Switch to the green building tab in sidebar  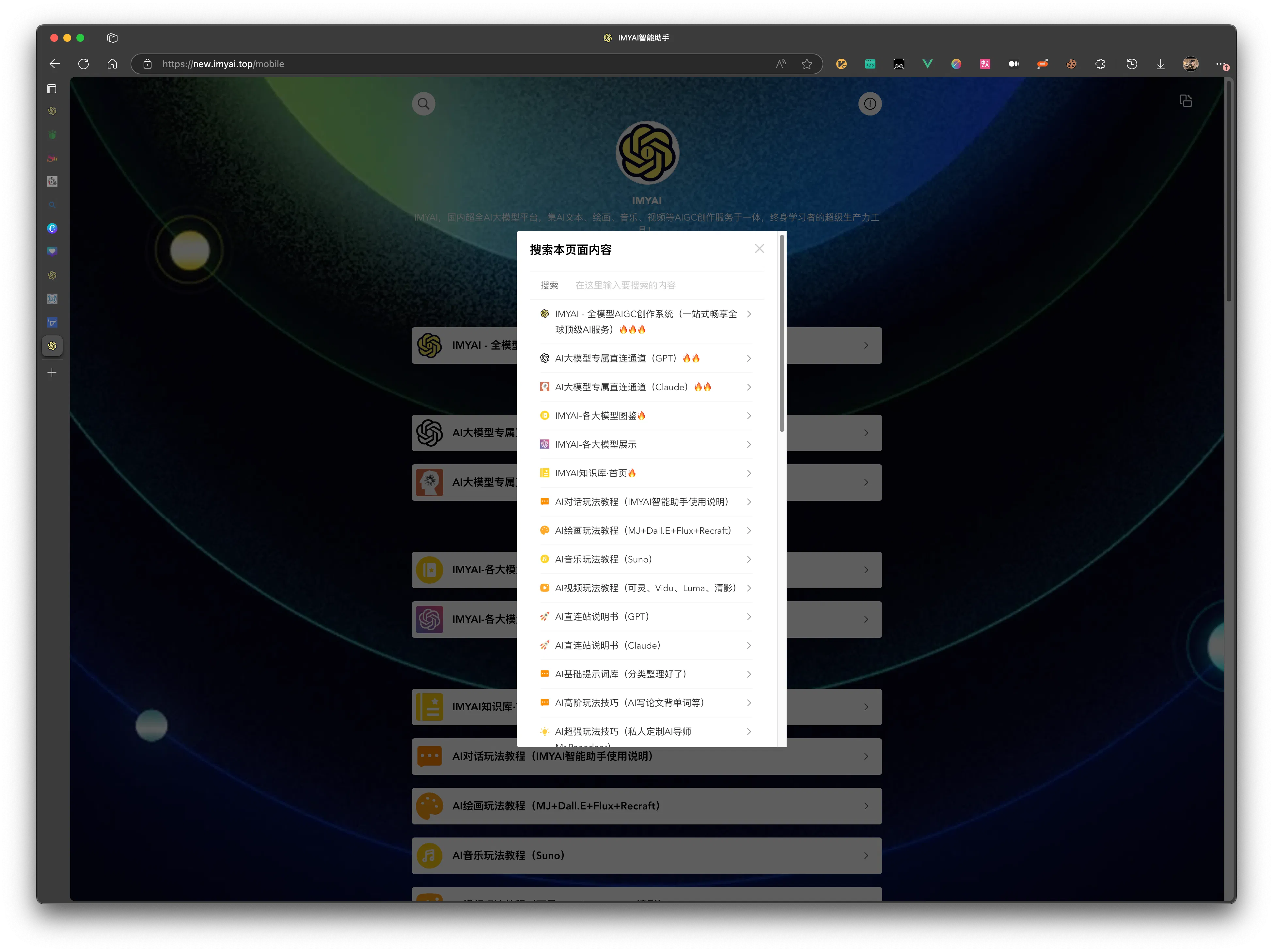(52, 135)
